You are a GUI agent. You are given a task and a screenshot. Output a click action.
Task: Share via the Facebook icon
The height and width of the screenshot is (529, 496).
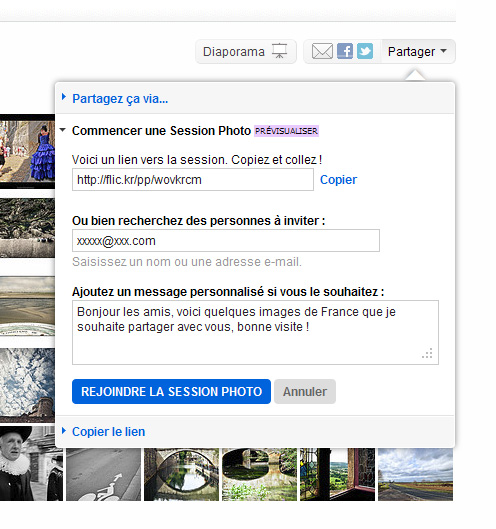click(x=345, y=51)
